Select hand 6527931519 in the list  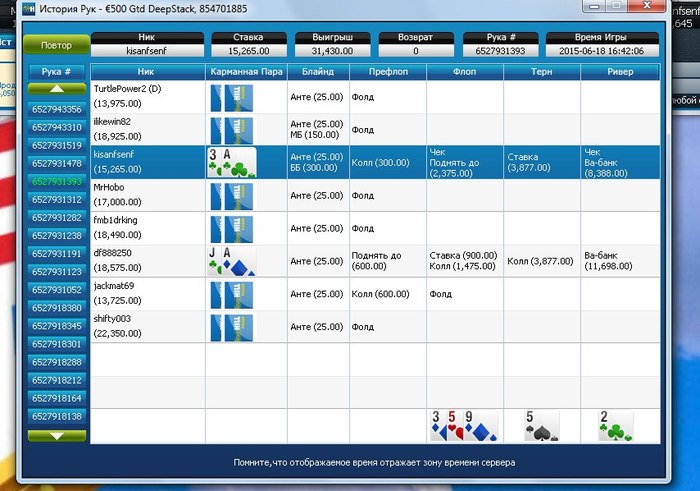[57, 146]
